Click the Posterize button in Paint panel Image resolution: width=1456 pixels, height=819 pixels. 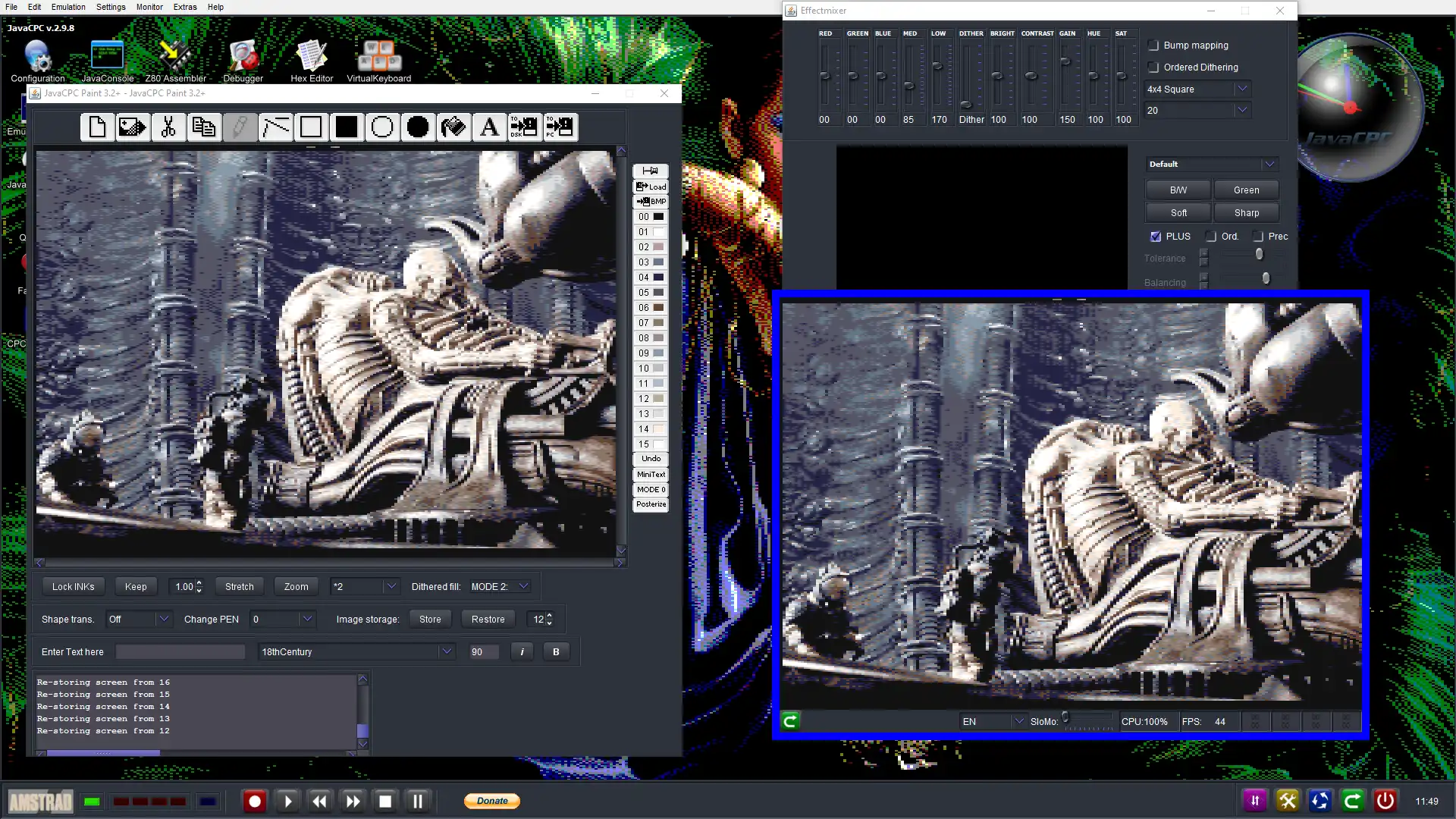pyautogui.click(x=651, y=504)
